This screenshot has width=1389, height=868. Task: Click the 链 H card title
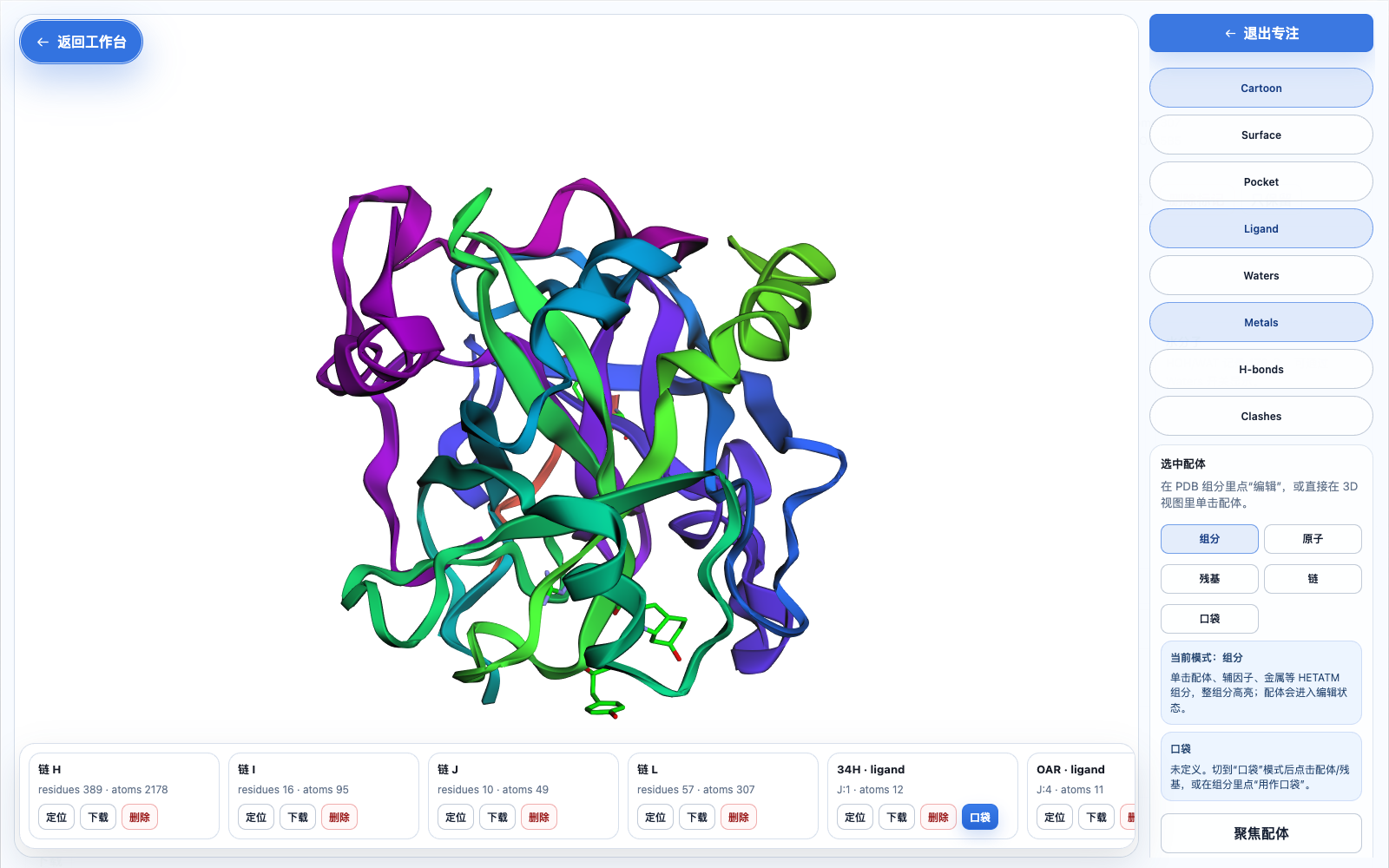point(49,769)
